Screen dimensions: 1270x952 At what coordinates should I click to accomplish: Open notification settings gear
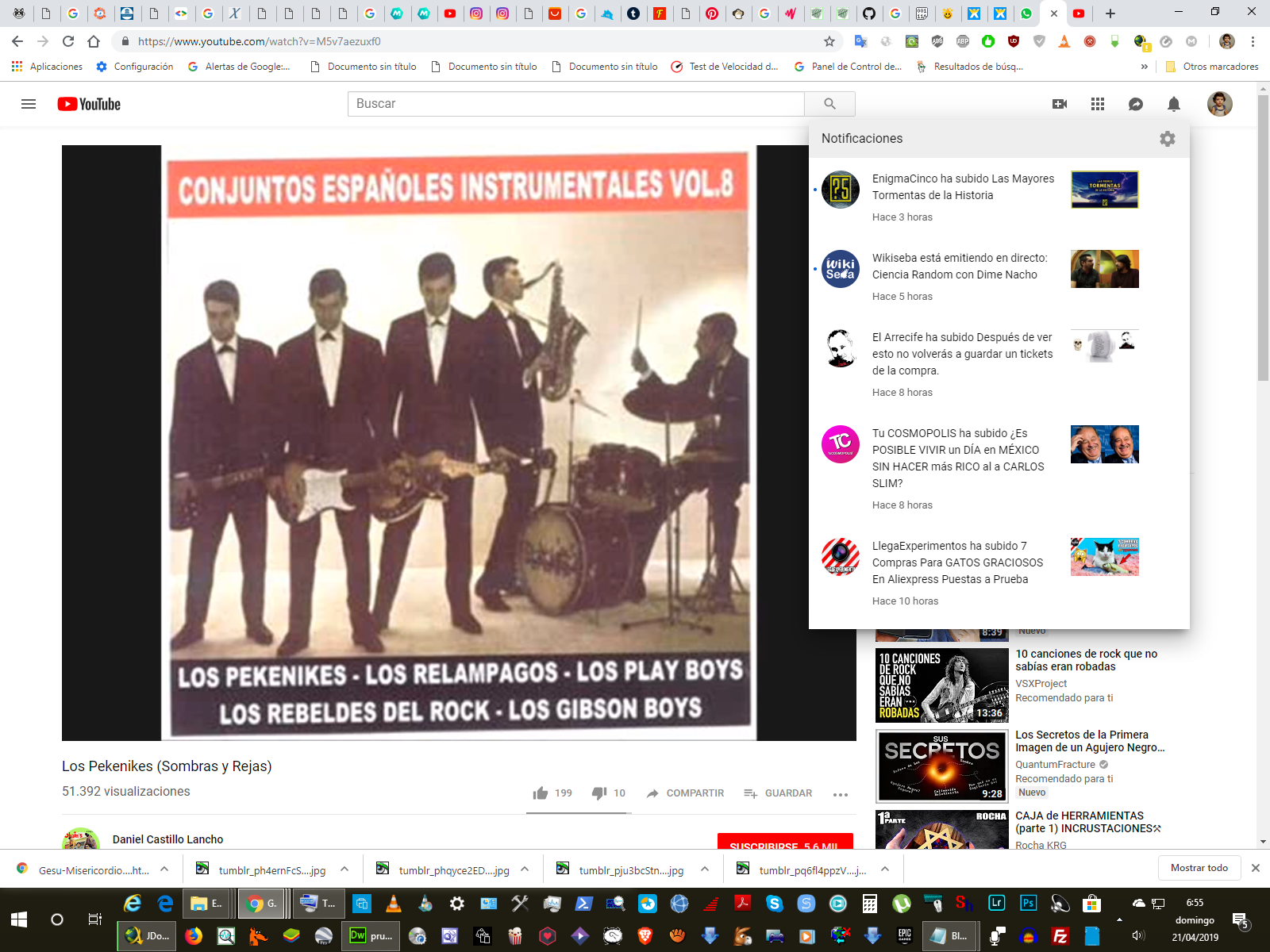point(1167,139)
